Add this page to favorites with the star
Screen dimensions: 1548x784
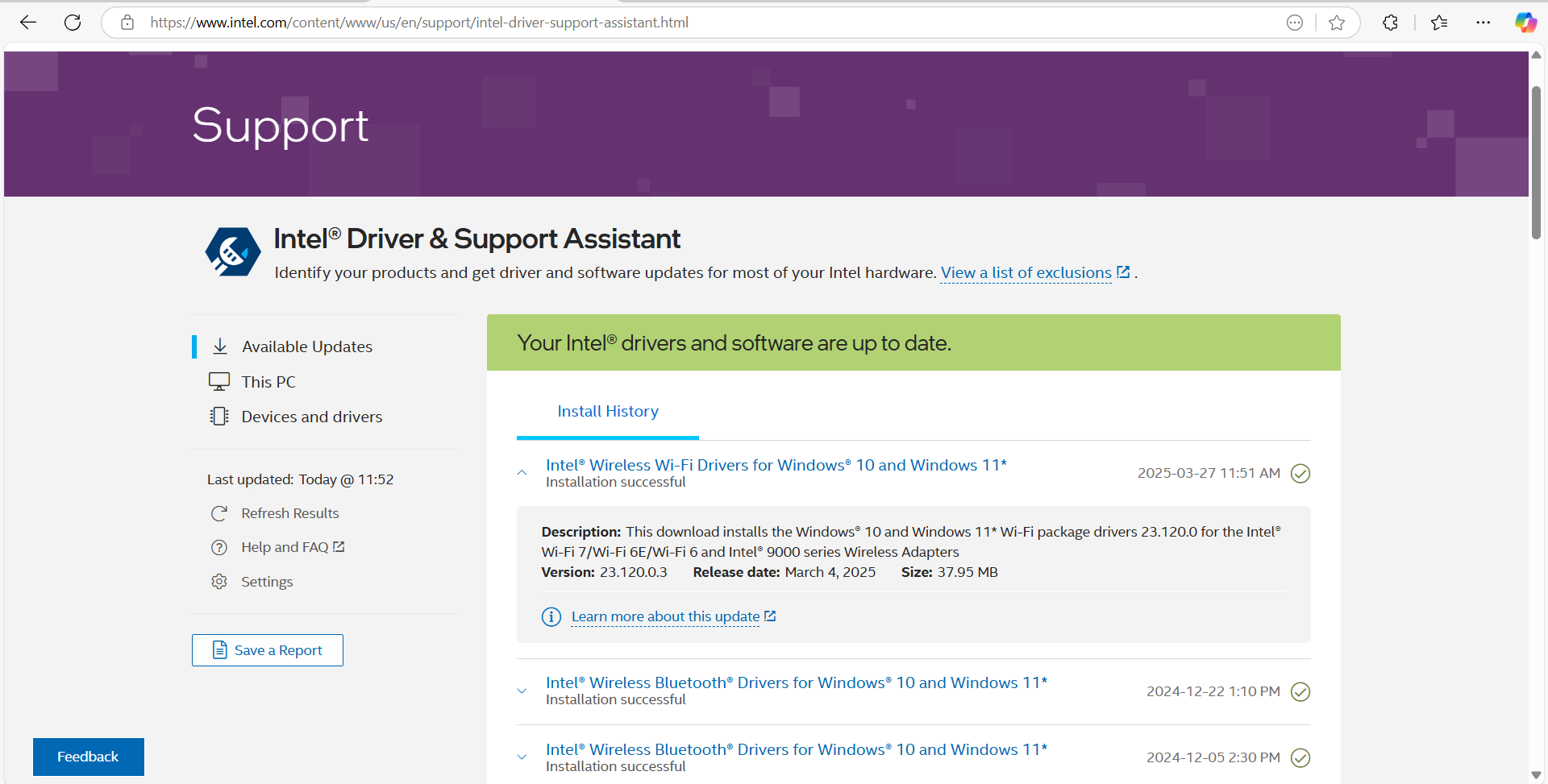coord(1337,23)
